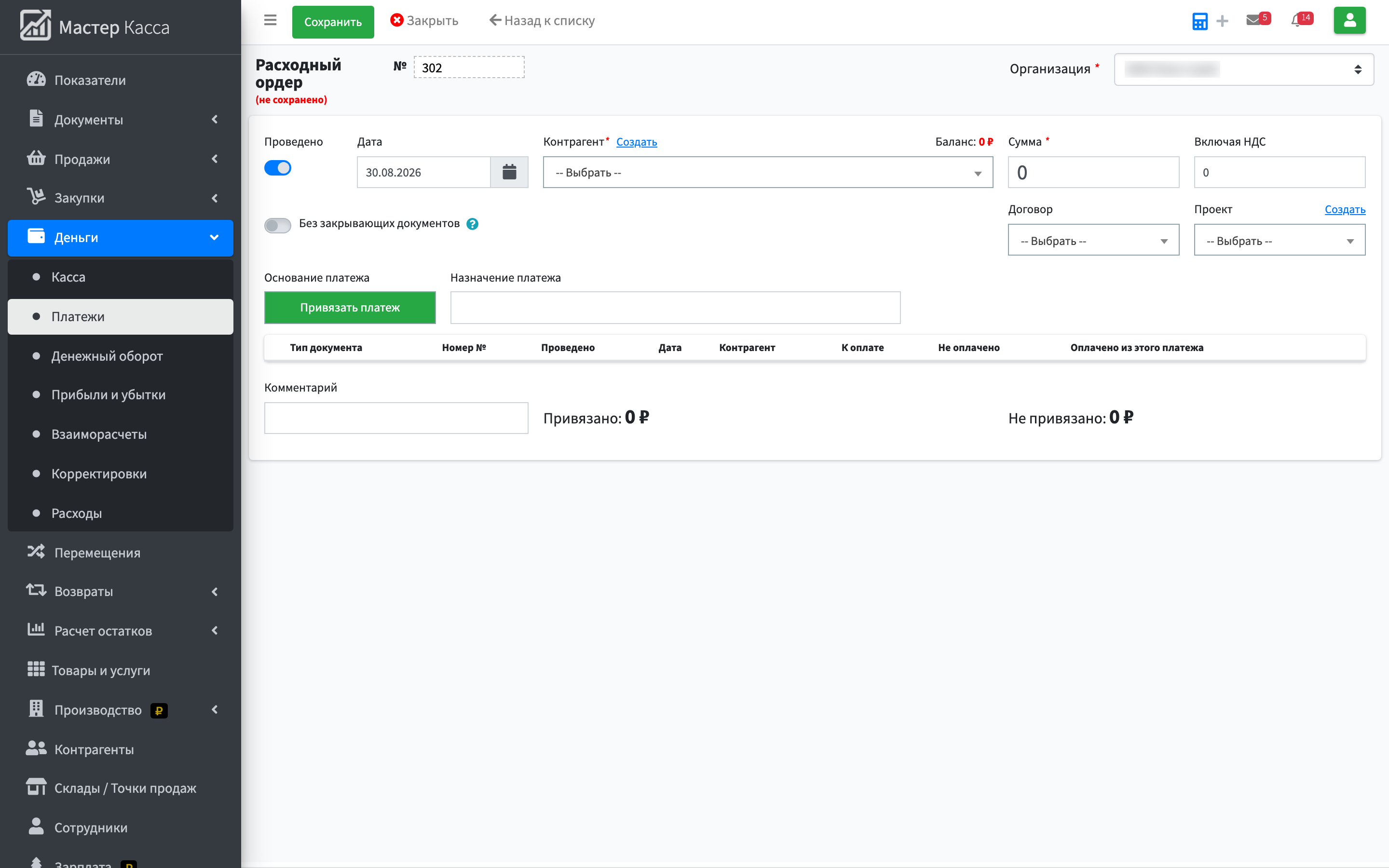This screenshot has width=1389, height=868.
Task: Open Сотрудники in sidebar
Action: click(121, 827)
